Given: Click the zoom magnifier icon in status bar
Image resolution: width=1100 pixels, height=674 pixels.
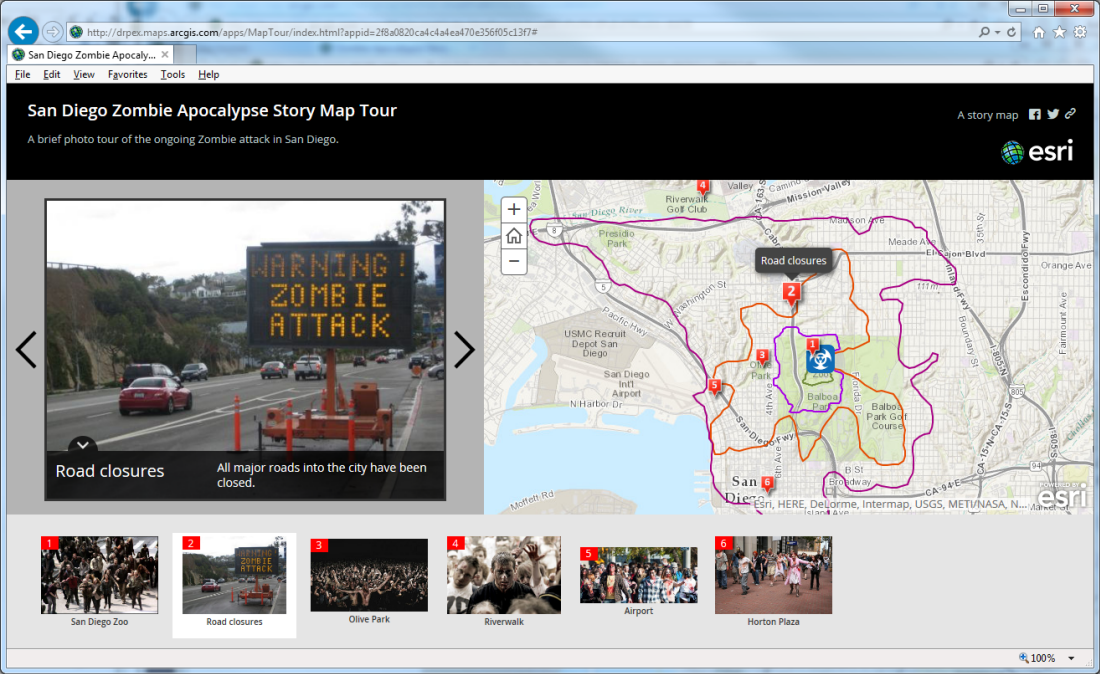Looking at the screenshot, I should pos(1024,658).
